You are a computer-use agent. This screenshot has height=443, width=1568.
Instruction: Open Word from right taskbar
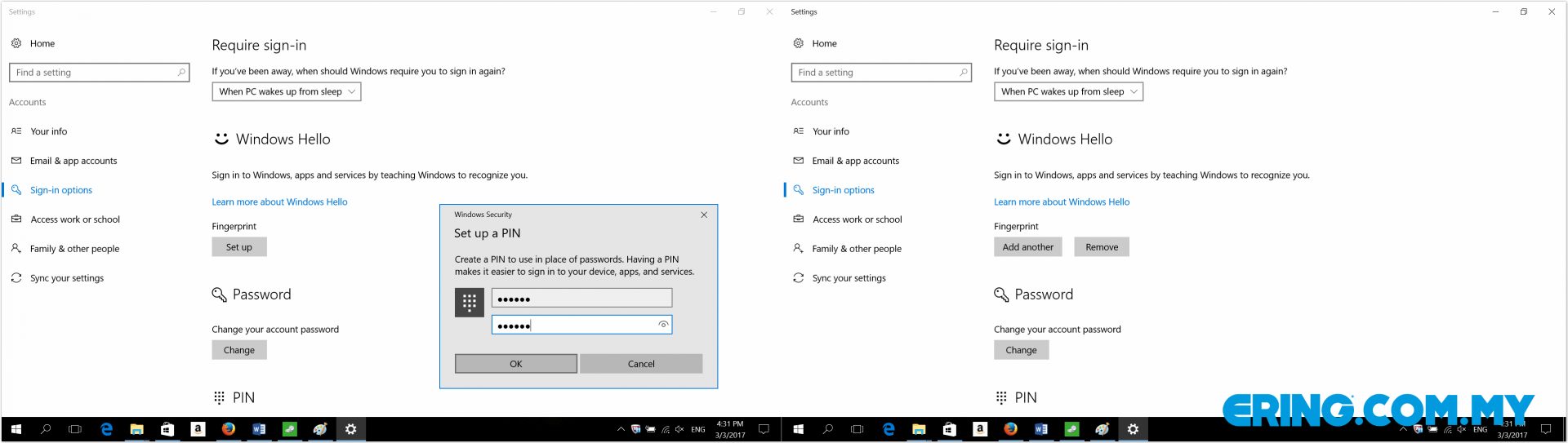1041,429
